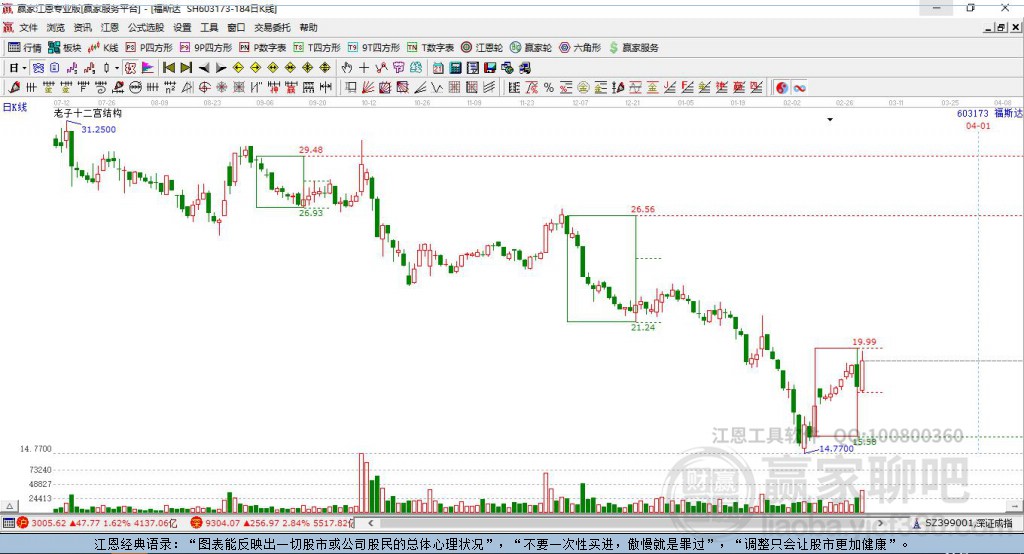This screenshot has width=1024, height=554.
Task: Click the black right arrow icon
Action: click(221, 68)
